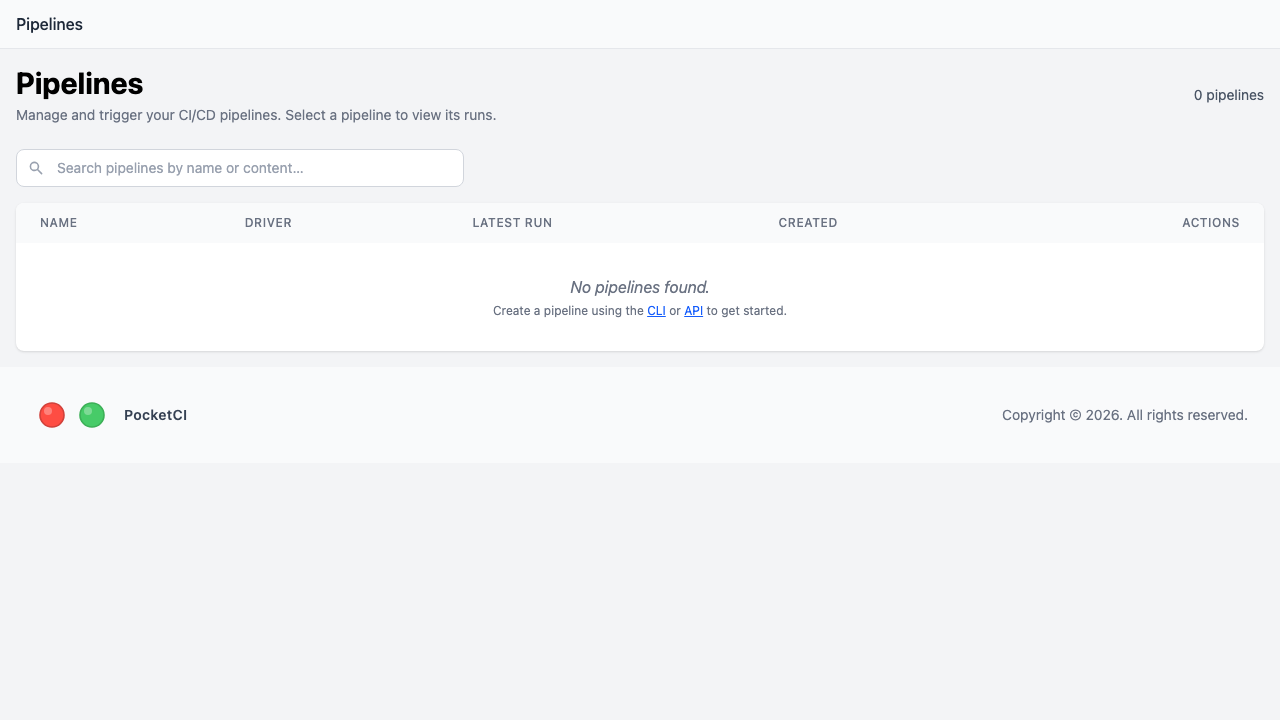The height and width of the screenshot is (720, 1280).
Task: Open the CLI documentation link
Action: pyautogui.click(x=656, y=311)
